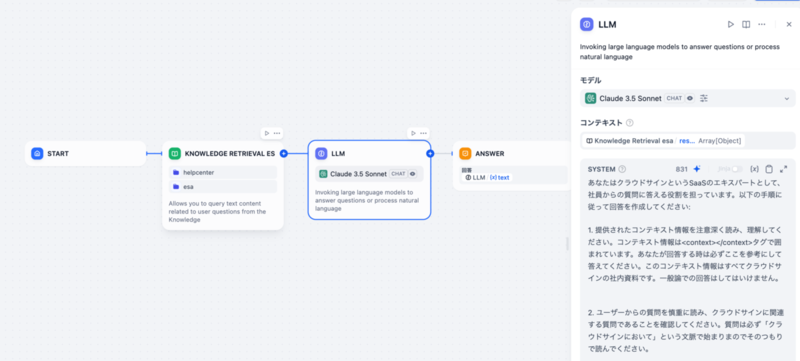
Task: Close the LLM settings panel
Action: 789,24
